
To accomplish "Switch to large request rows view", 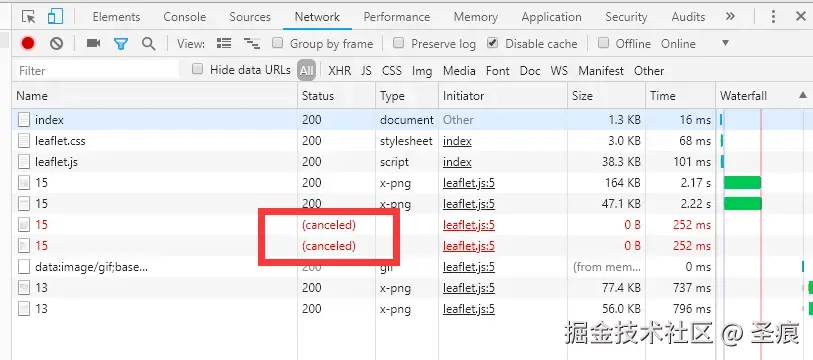I will (x=224, y=44).
